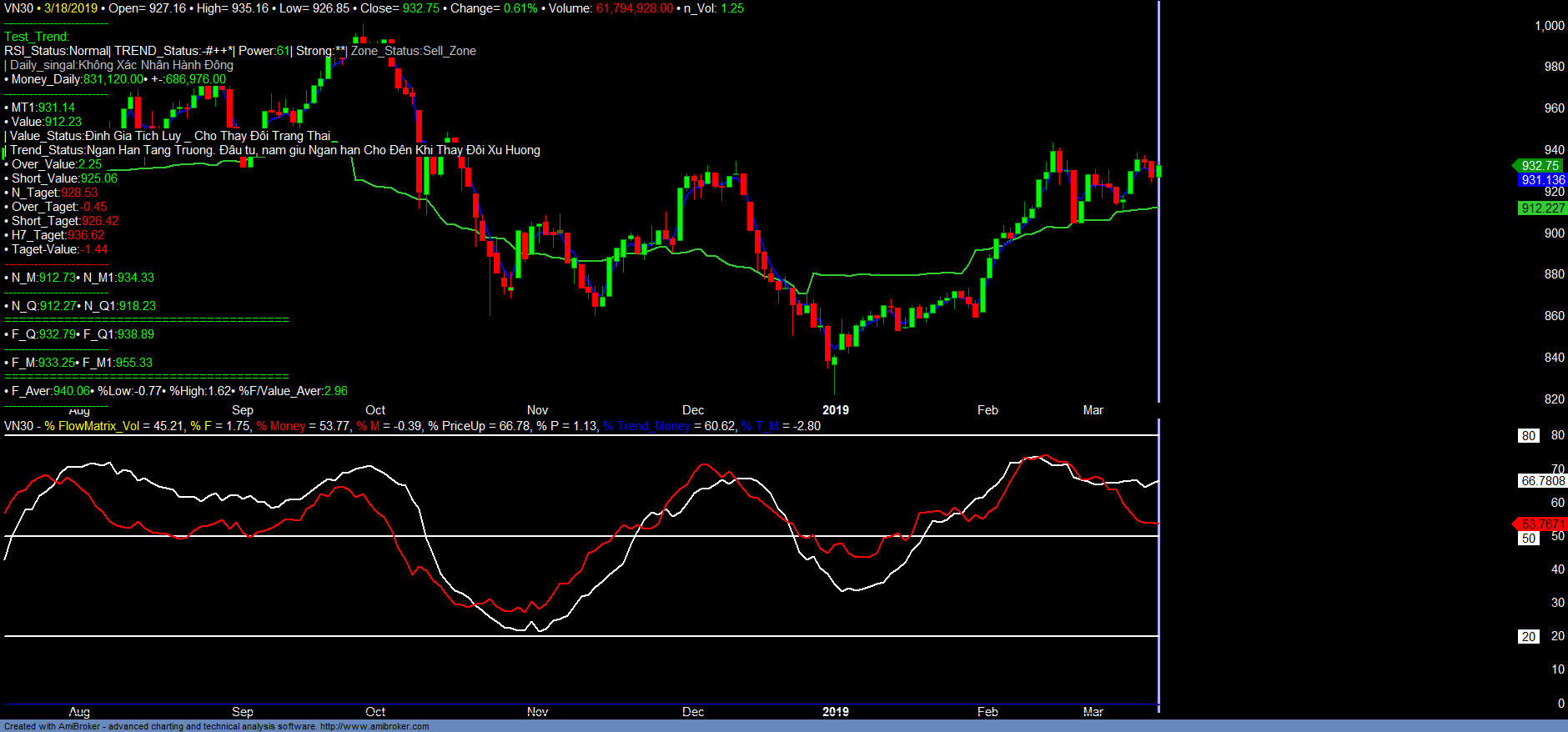
Task: Click the blue 931.136 price label
Action: [x=1542, y=180]
